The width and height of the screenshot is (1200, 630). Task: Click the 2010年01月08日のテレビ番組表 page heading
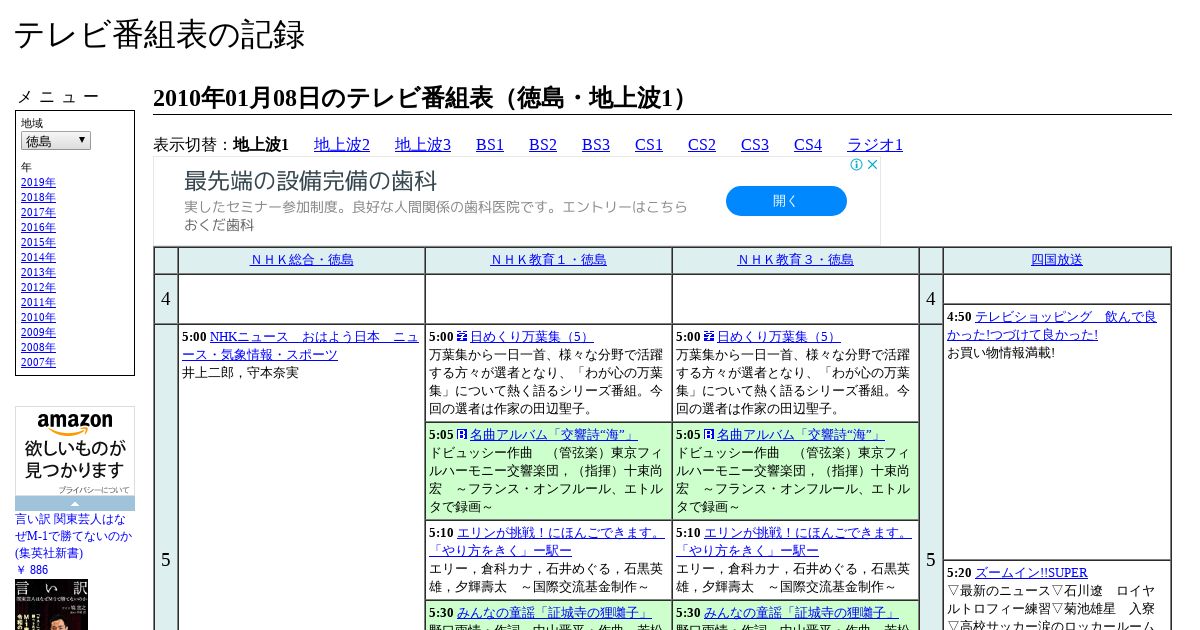click(423, 98)
